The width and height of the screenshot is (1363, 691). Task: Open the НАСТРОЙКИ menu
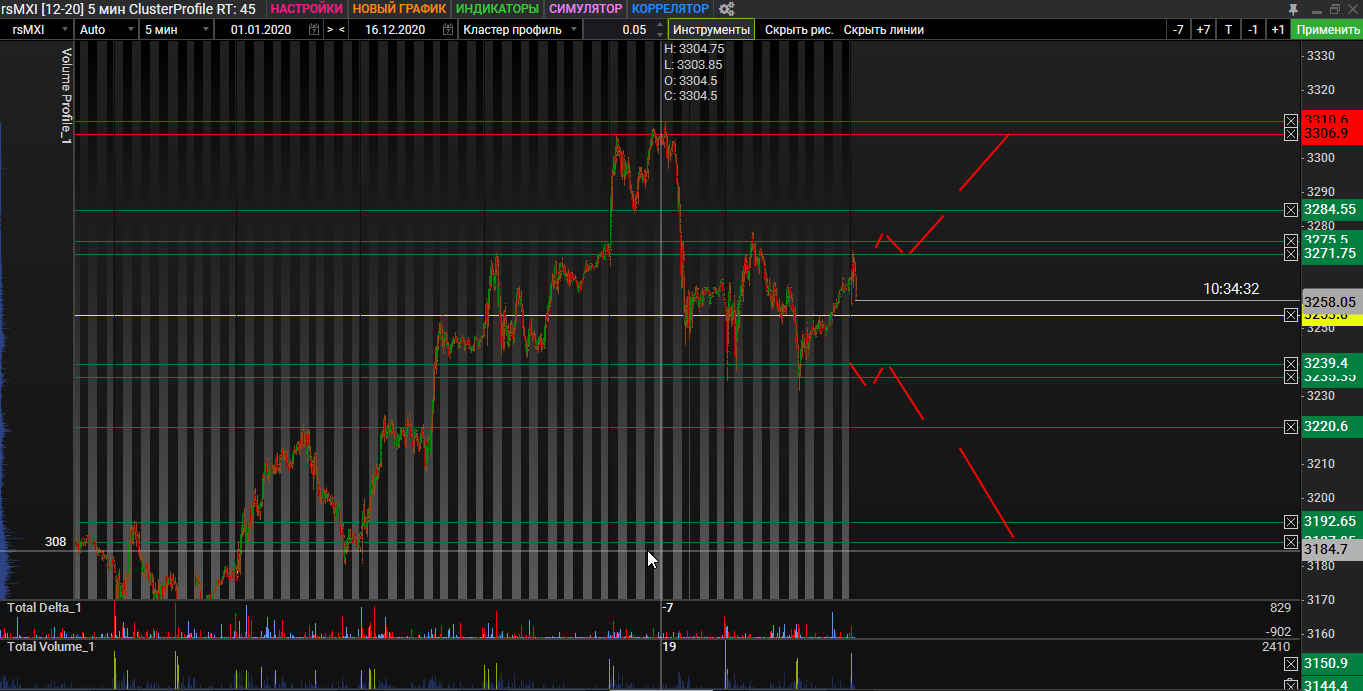click(307, 9)
